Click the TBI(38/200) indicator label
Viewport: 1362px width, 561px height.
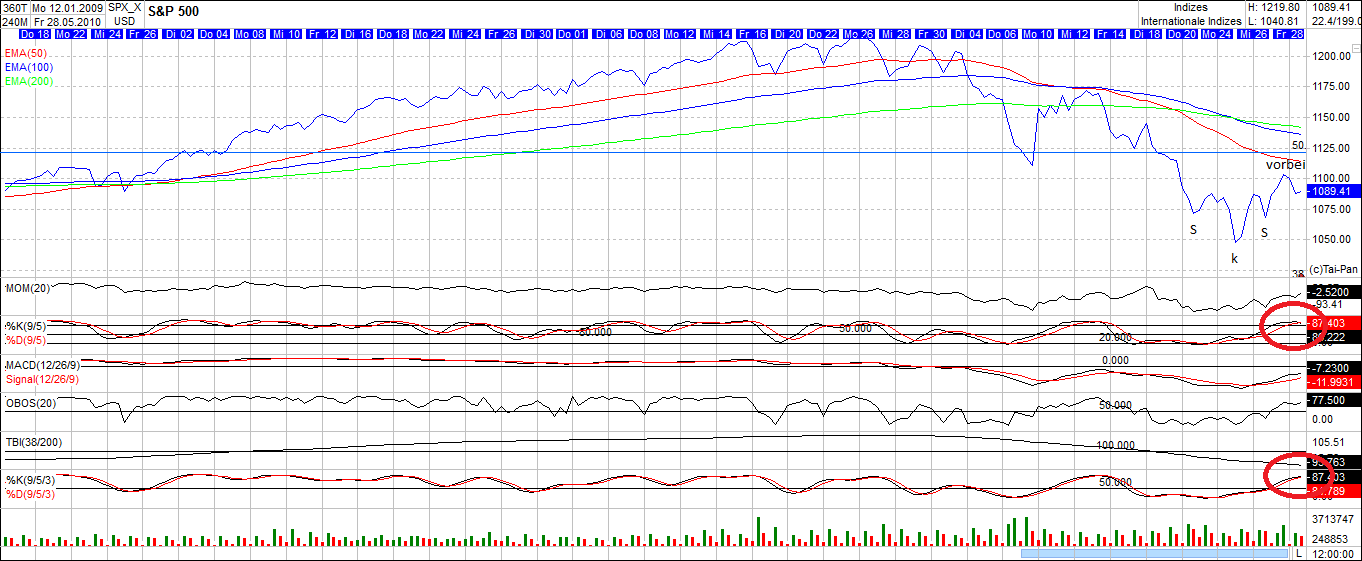point(34,442)
